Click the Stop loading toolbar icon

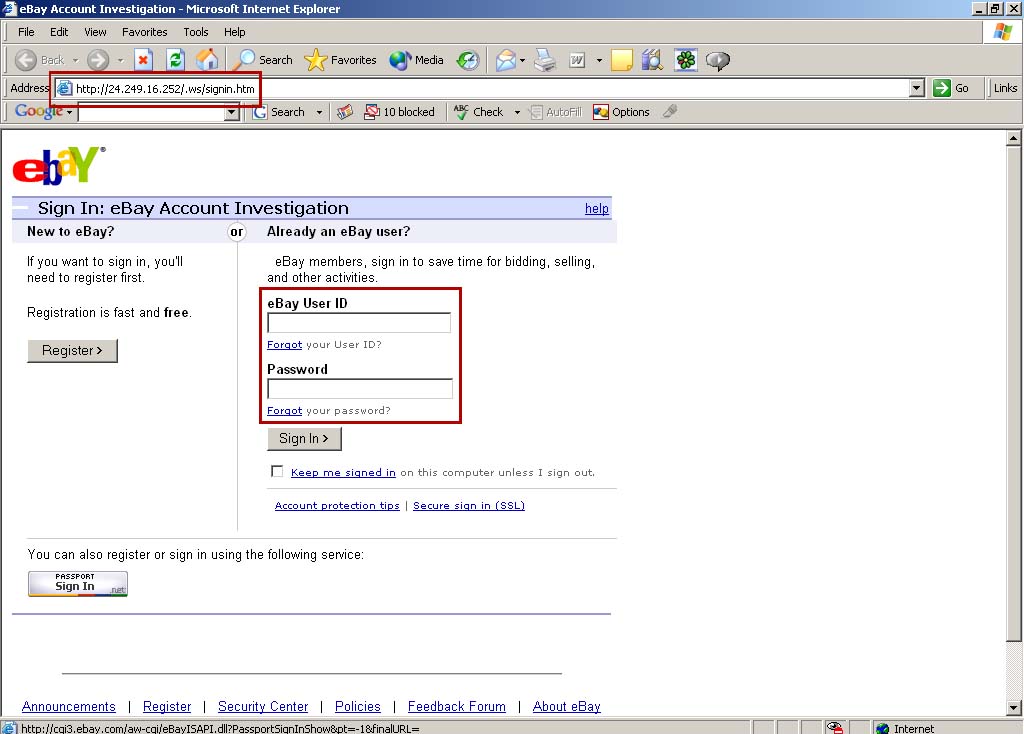point(143,60)
